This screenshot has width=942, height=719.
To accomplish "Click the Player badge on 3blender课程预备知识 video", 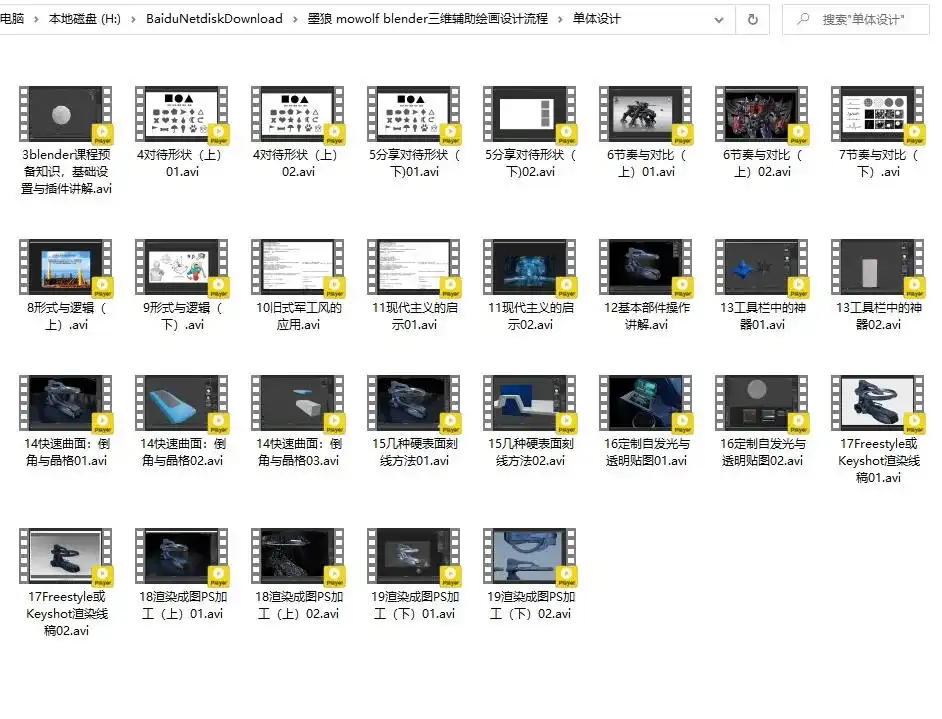I will [100, 132].
